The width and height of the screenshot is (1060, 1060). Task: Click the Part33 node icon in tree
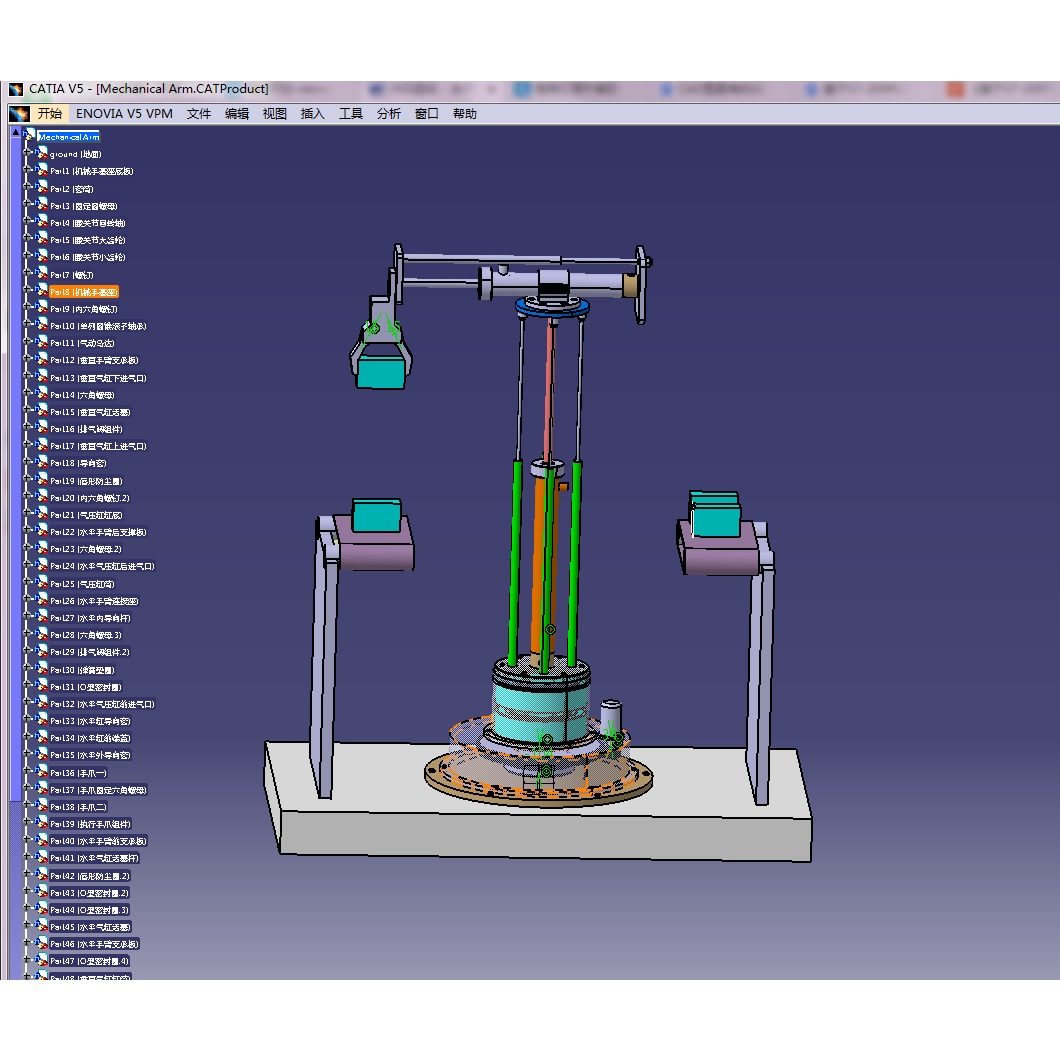pos(42,719)
